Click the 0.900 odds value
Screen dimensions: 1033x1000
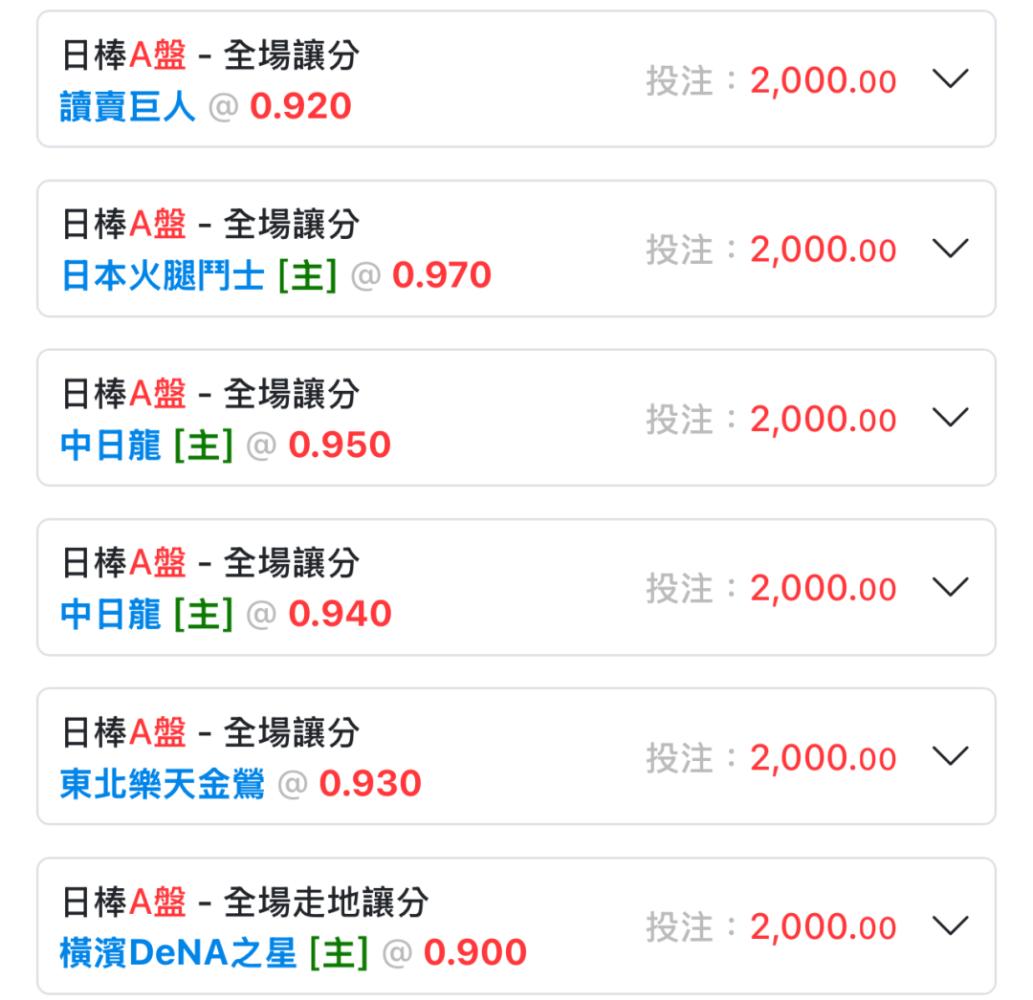475,953
